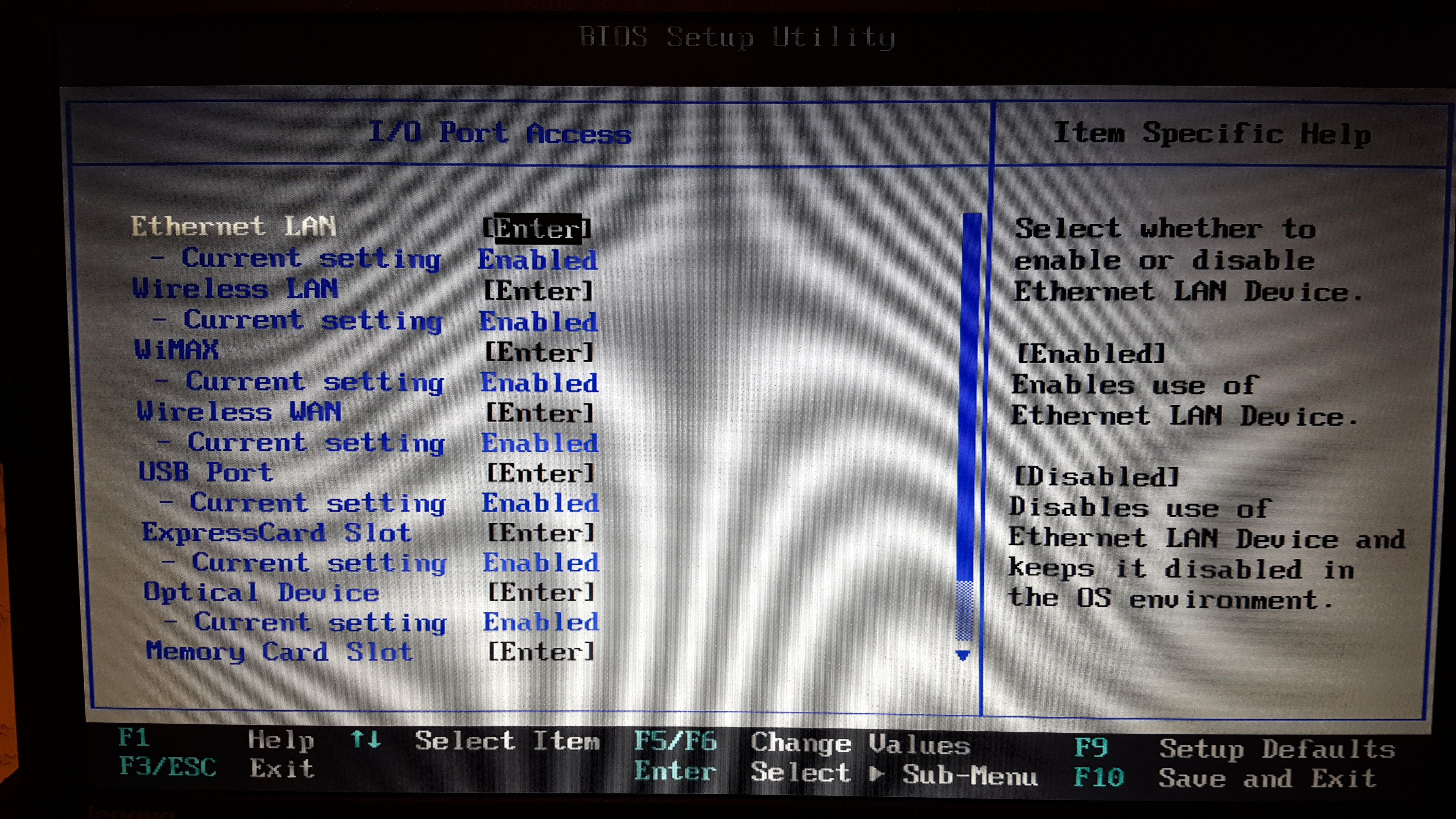
Task: Click the up/down arrows Select Item icon
Action: [x=366, y=739]
